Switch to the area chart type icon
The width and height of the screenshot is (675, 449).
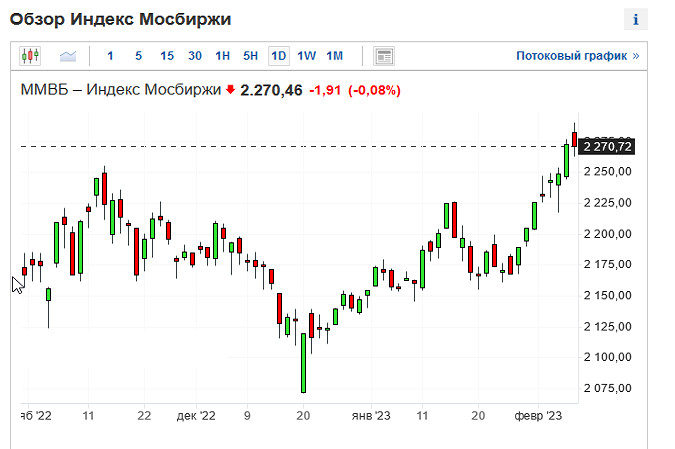(x=68, y=56)
